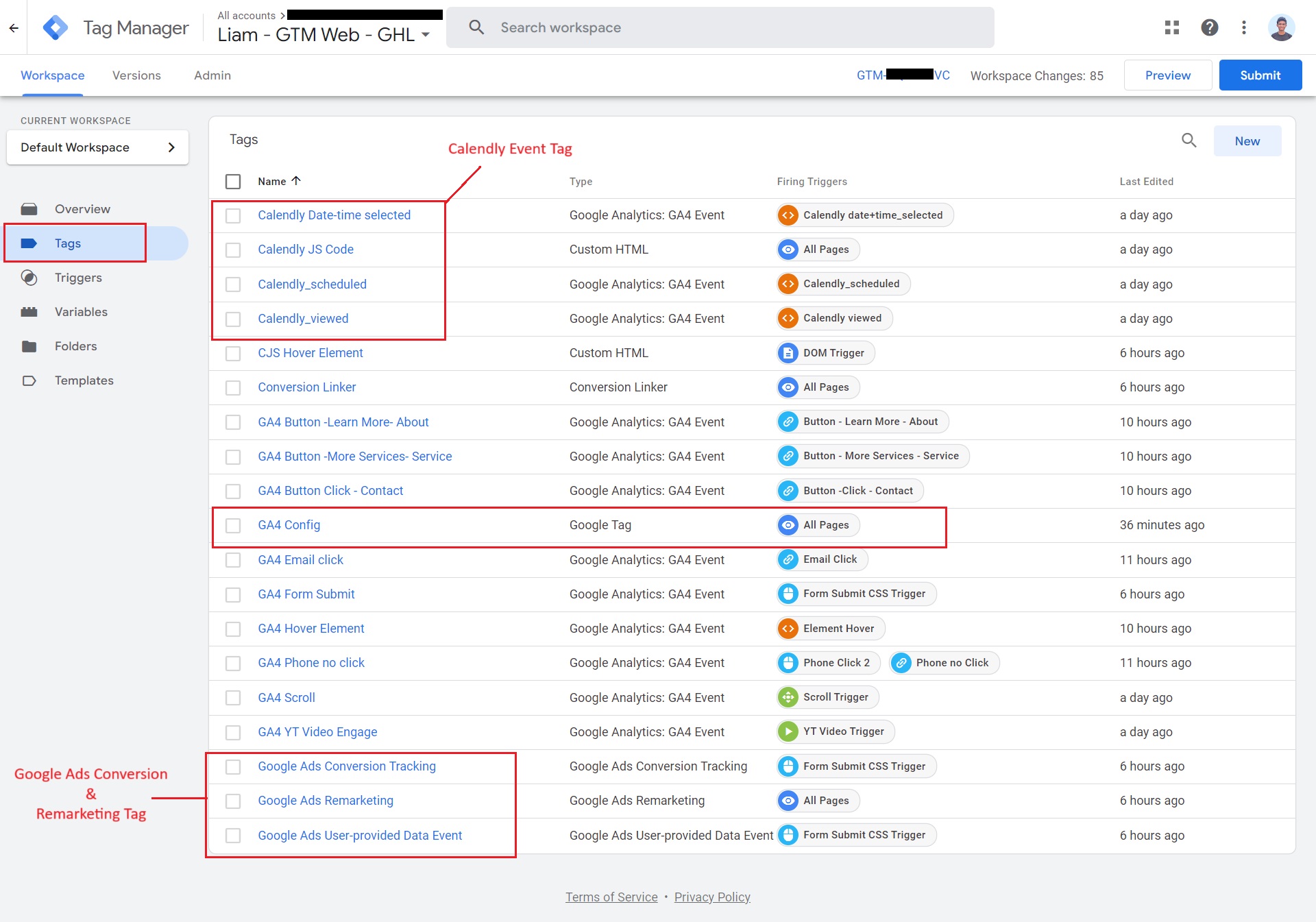Select Triggers in the sidebar menu
This screenshot has height=922, width=1316.
tap(78, 278)
